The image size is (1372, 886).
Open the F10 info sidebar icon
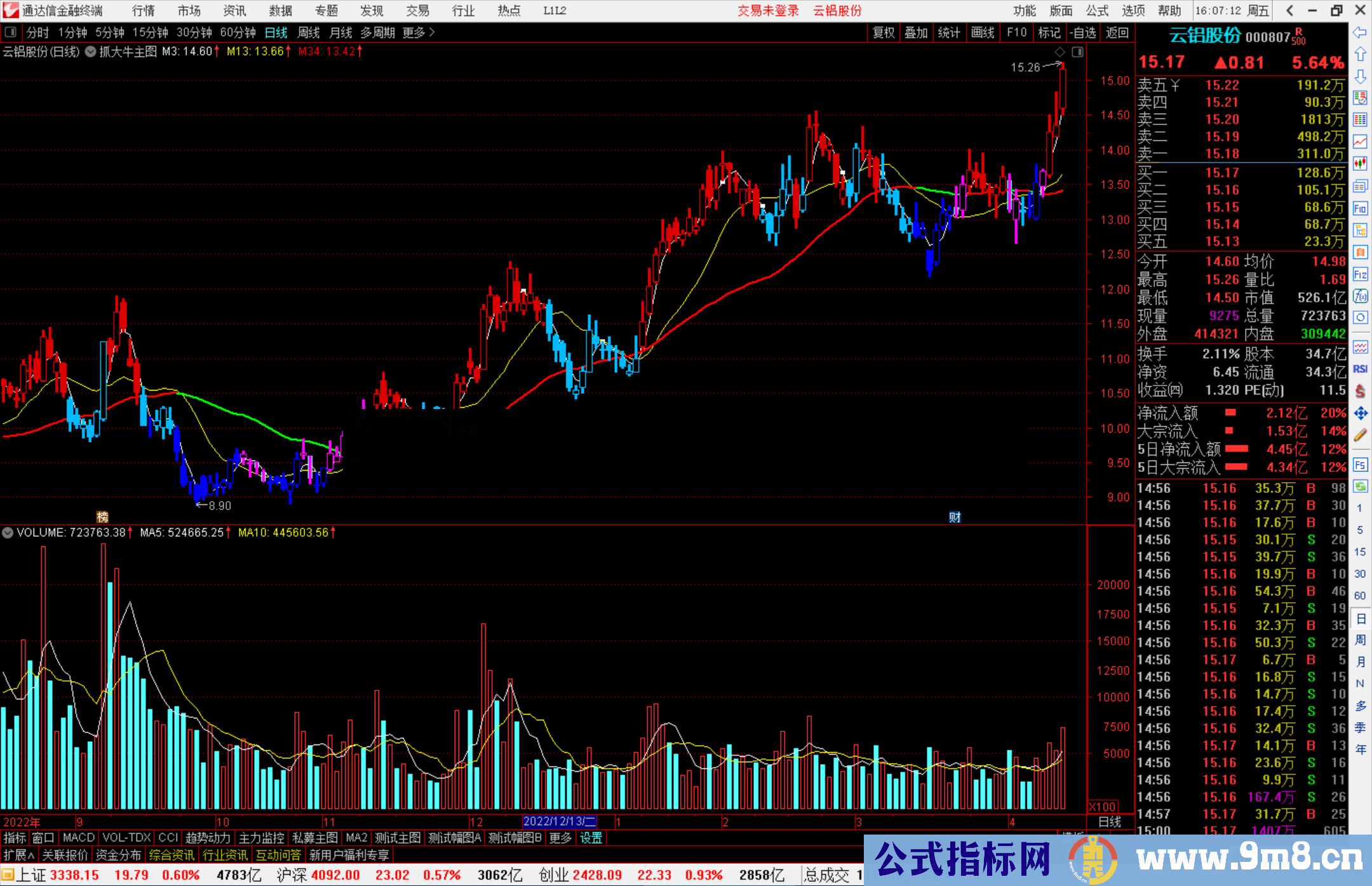[1360, 208]
